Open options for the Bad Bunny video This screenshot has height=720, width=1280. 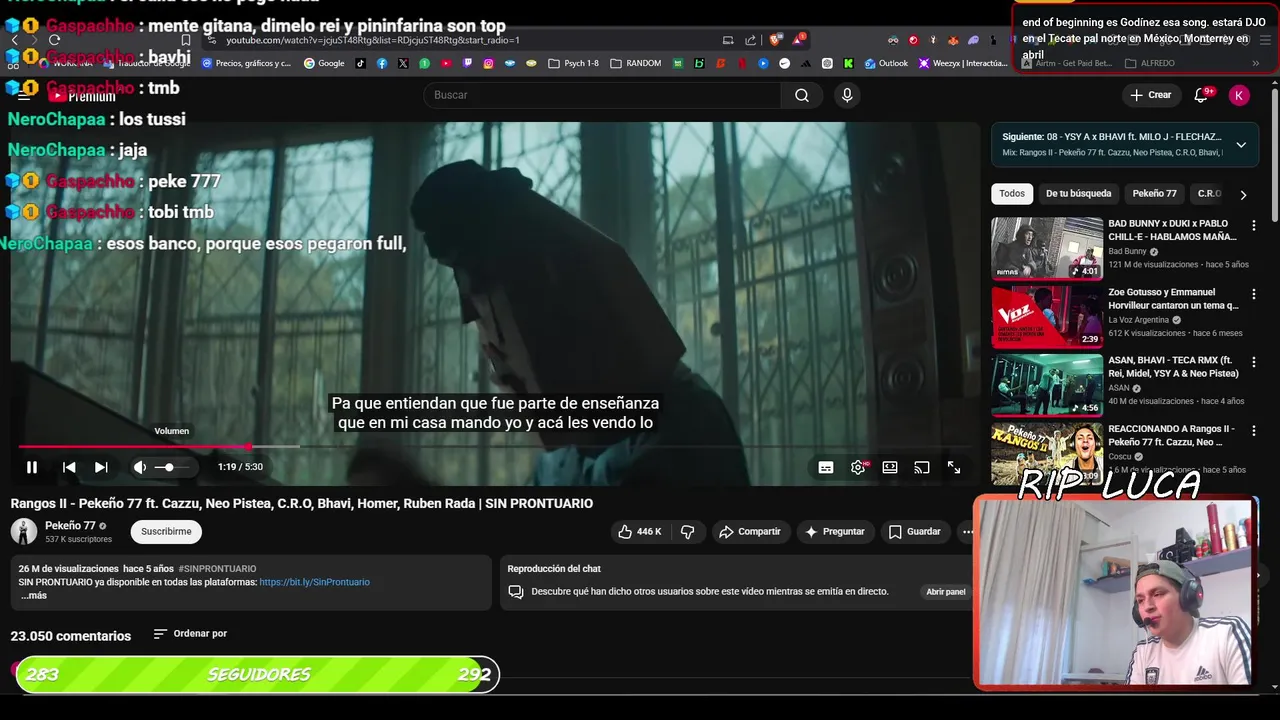coord(1254,226)
